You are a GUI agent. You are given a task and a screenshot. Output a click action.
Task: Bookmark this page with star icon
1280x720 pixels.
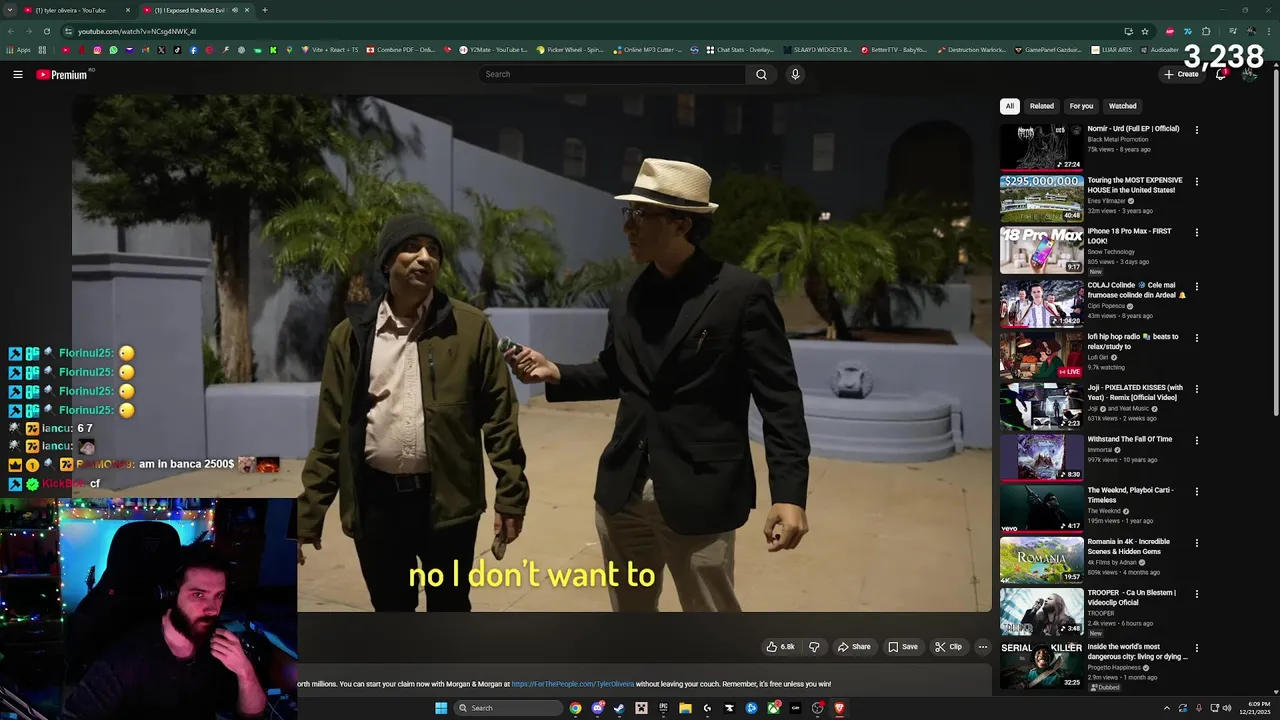pyautogui.click(x=1145, y=31)
